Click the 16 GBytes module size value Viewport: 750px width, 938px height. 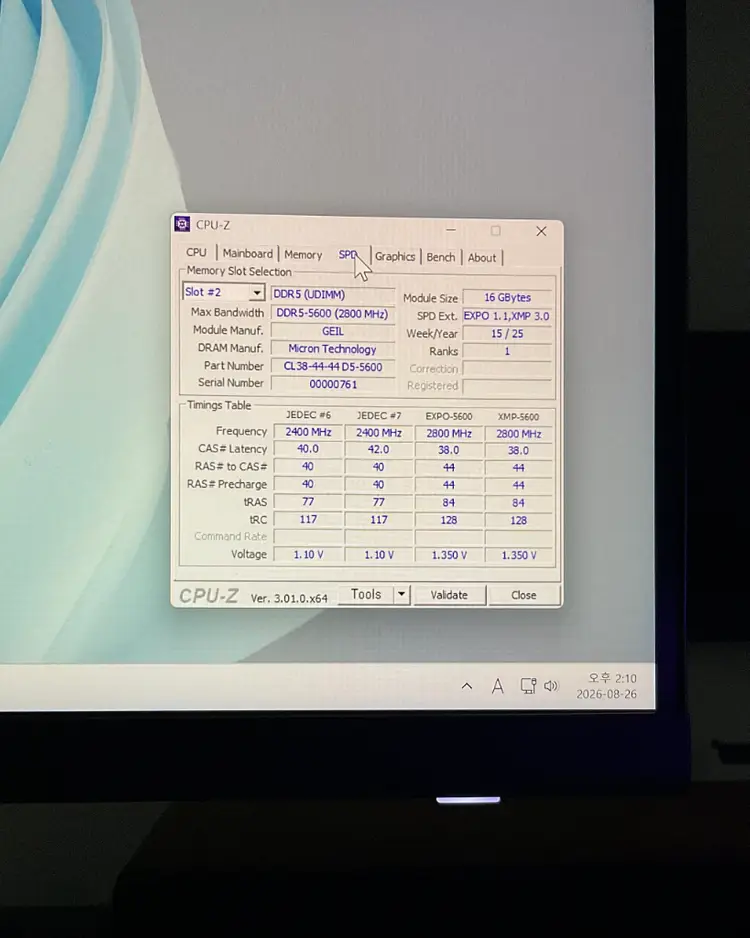pyautogui.click(x=507, y=297)
